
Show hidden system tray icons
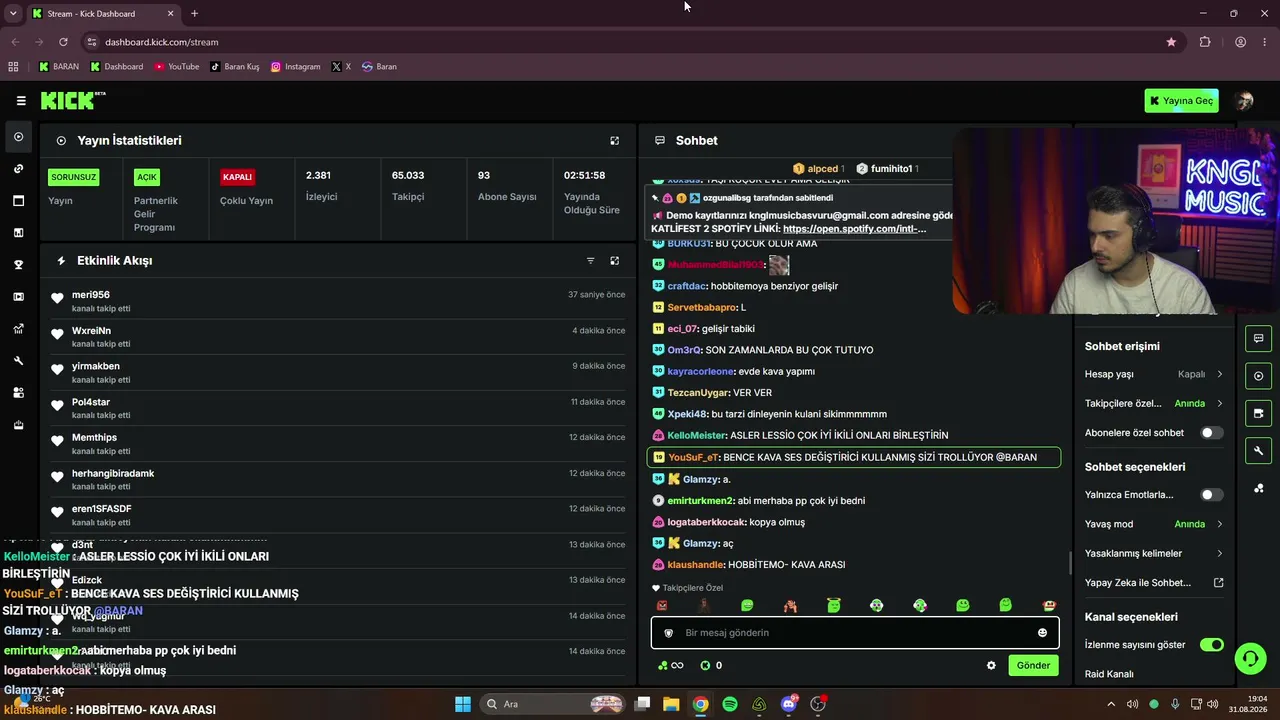pyautogui.click(x=1110, y=704)
